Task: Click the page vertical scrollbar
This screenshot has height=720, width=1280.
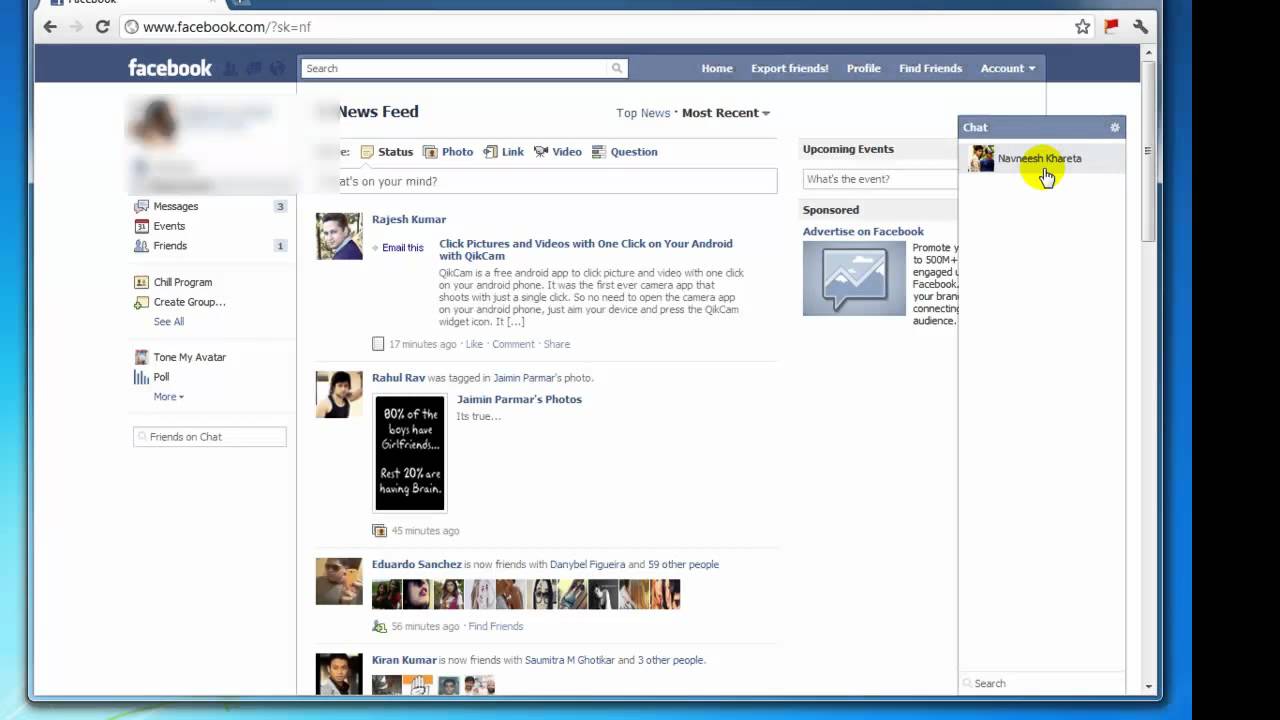Action: coord(1149,150)
